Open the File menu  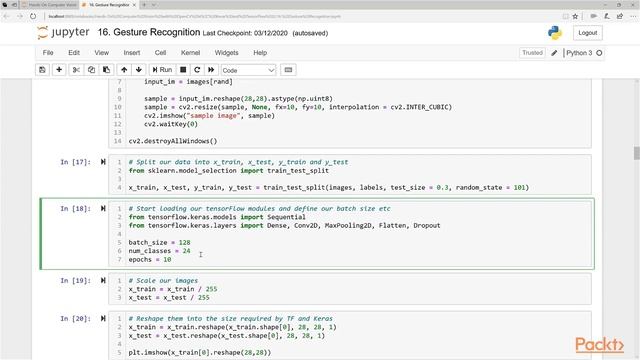(x=48, y=53)
